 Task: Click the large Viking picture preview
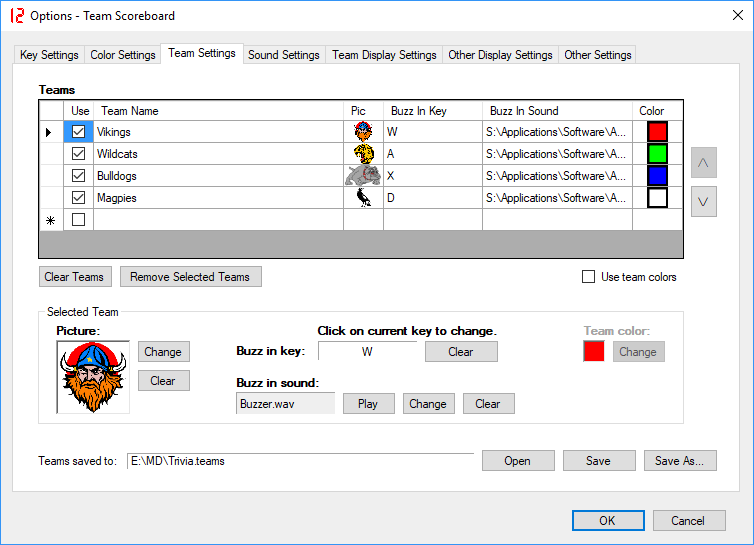[93, 377]
